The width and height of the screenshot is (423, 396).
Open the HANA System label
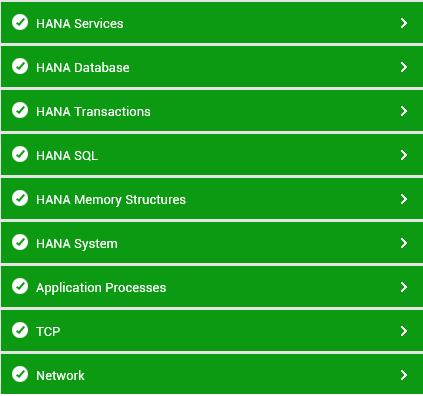tap(77, 244)
